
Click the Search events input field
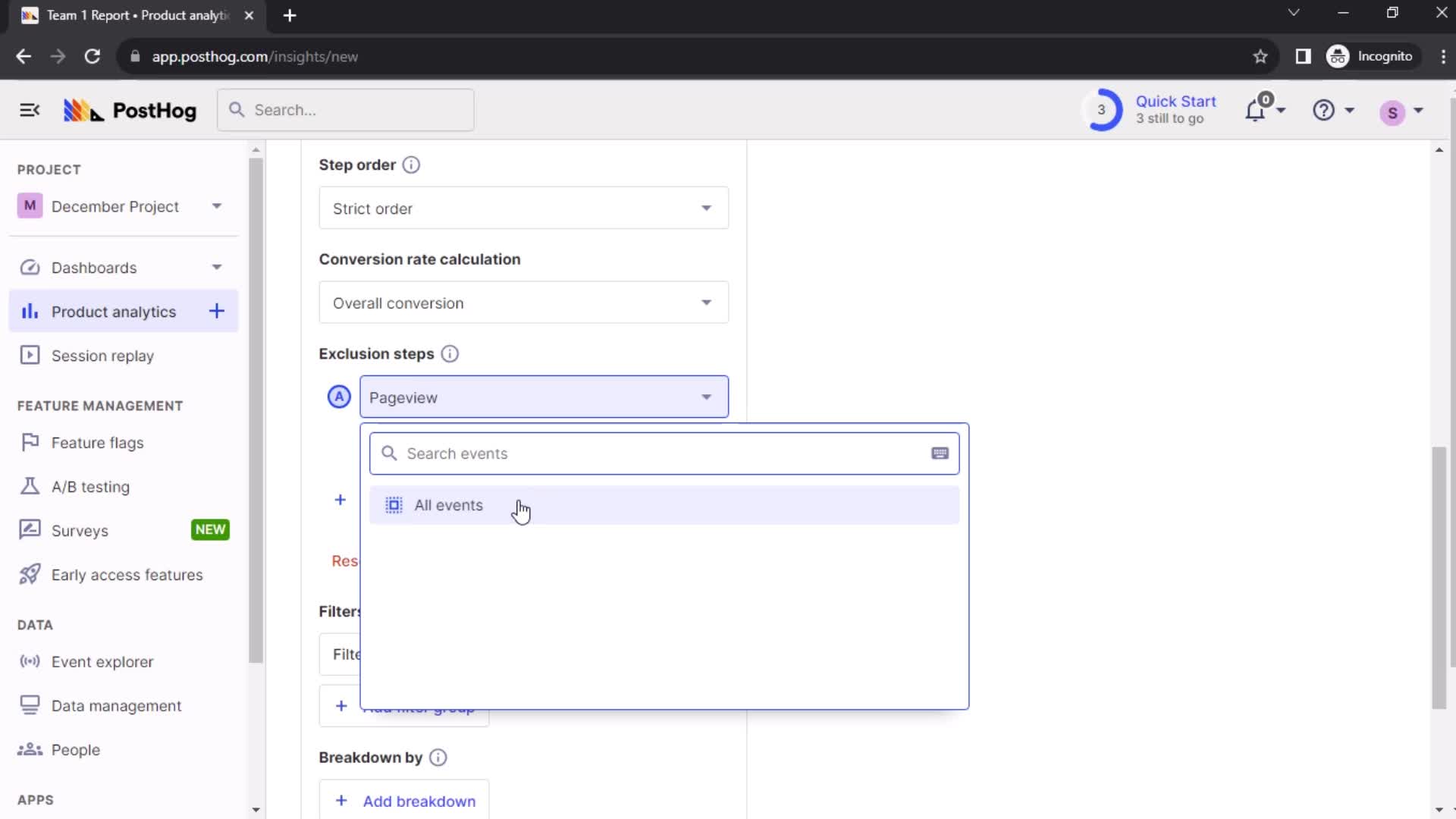pos(665,453)
